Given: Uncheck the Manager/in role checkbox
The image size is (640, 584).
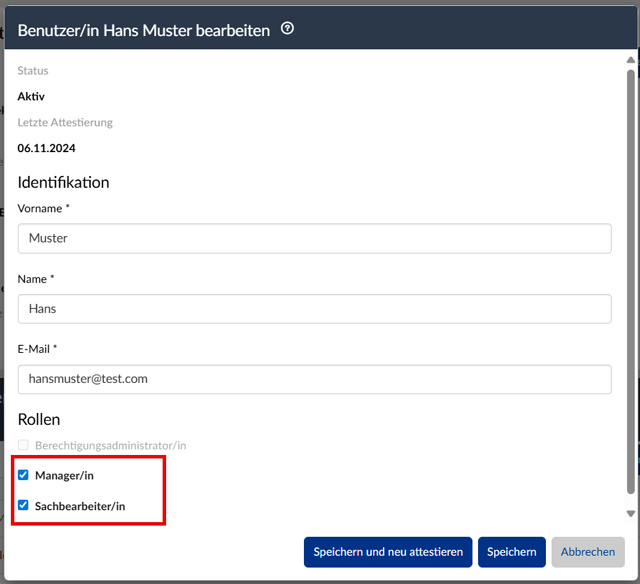Looking at the screenshot, I should pos(24,475).
